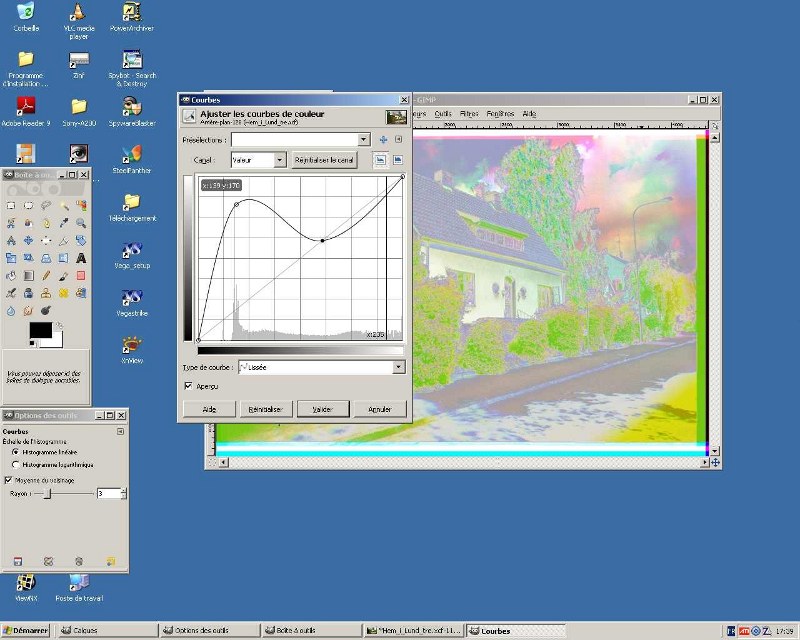Open the Aide menu in GIMP
800x640 pixels.
coord(529,114)
